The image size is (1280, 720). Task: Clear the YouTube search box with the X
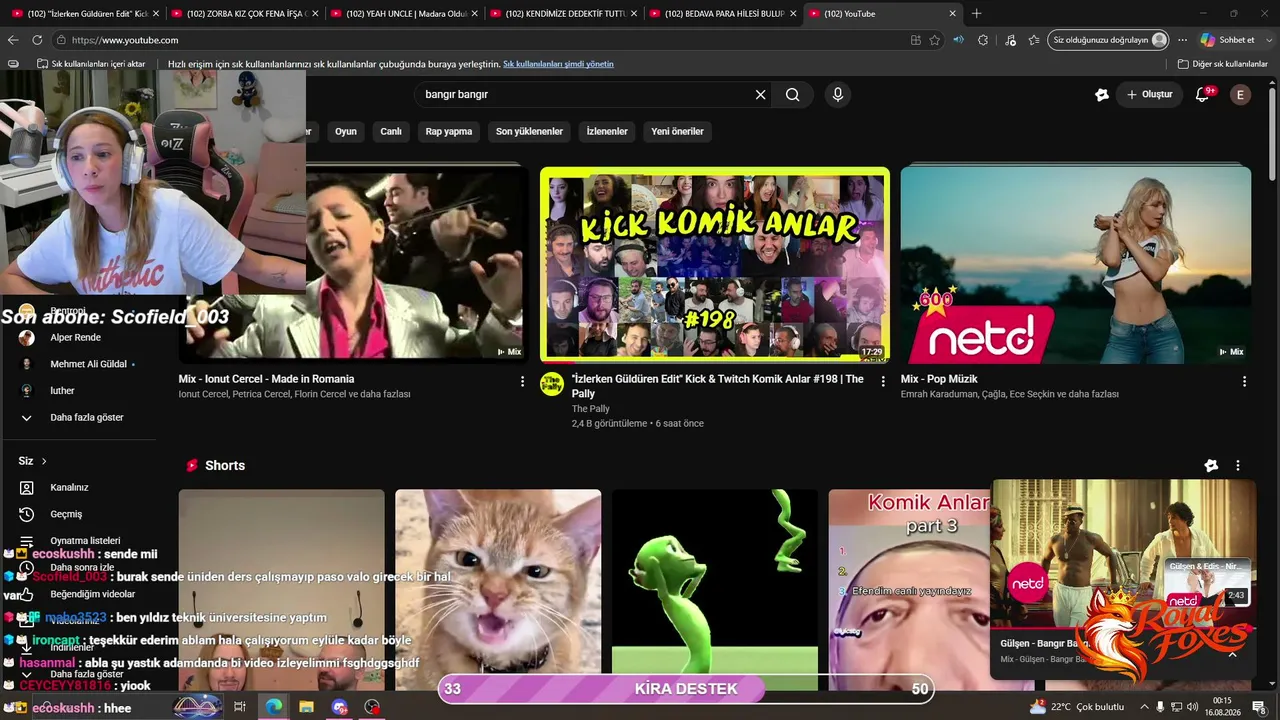click(x=760, y=95)
